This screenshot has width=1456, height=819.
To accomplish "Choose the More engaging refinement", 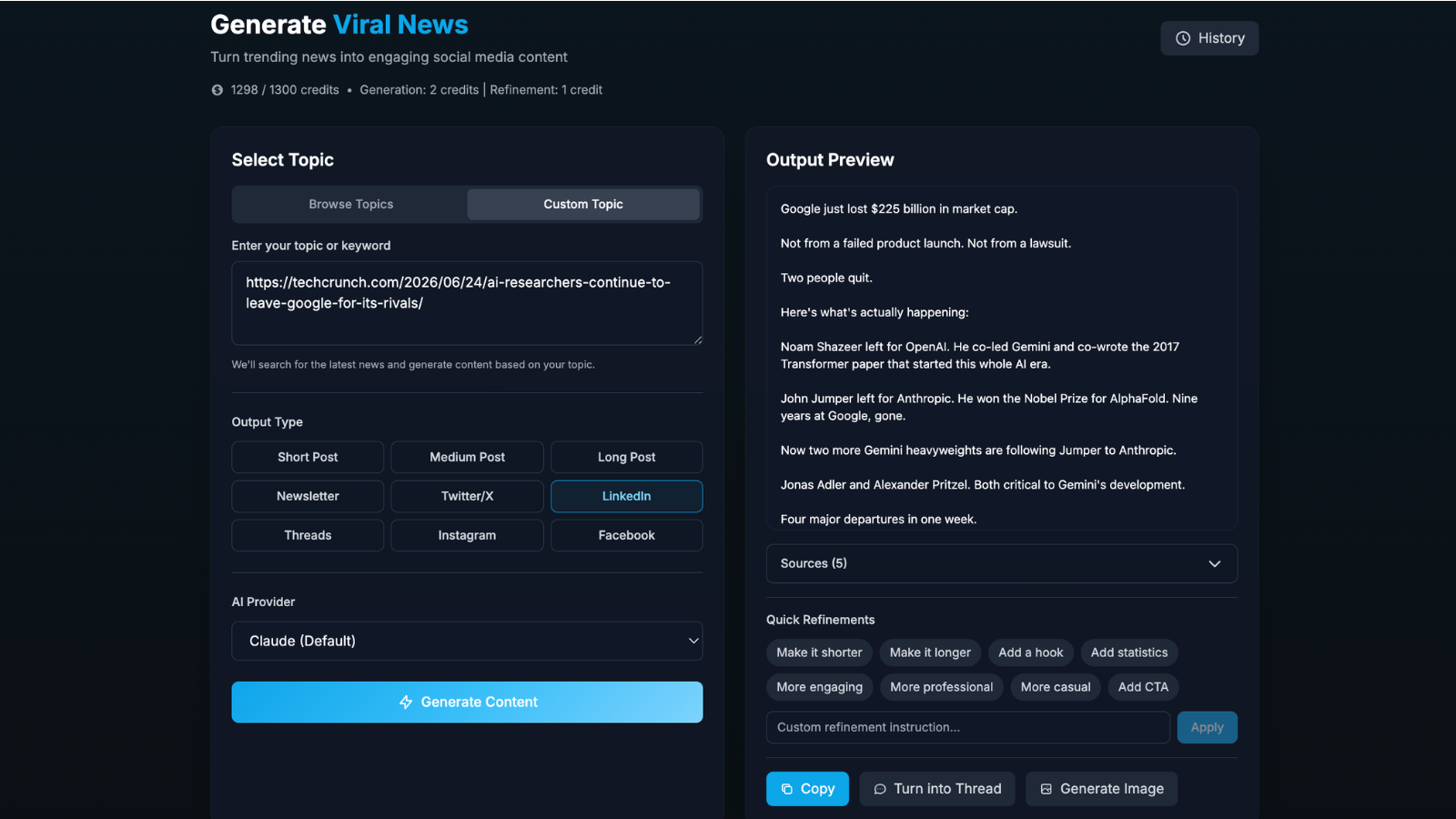I will 819,687.
